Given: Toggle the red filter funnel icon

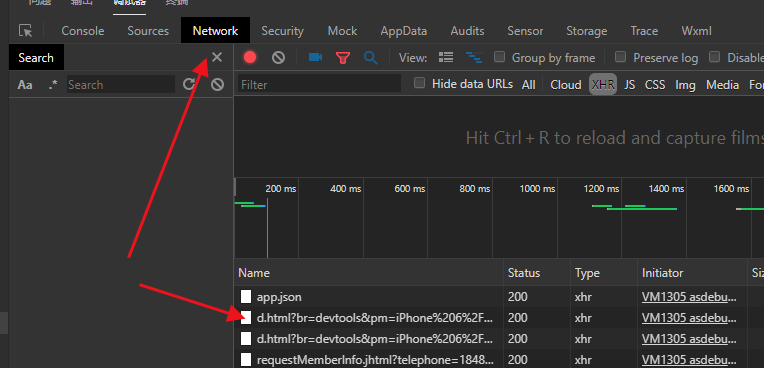Looking at the screenshot, I should [x=343, y=58].
